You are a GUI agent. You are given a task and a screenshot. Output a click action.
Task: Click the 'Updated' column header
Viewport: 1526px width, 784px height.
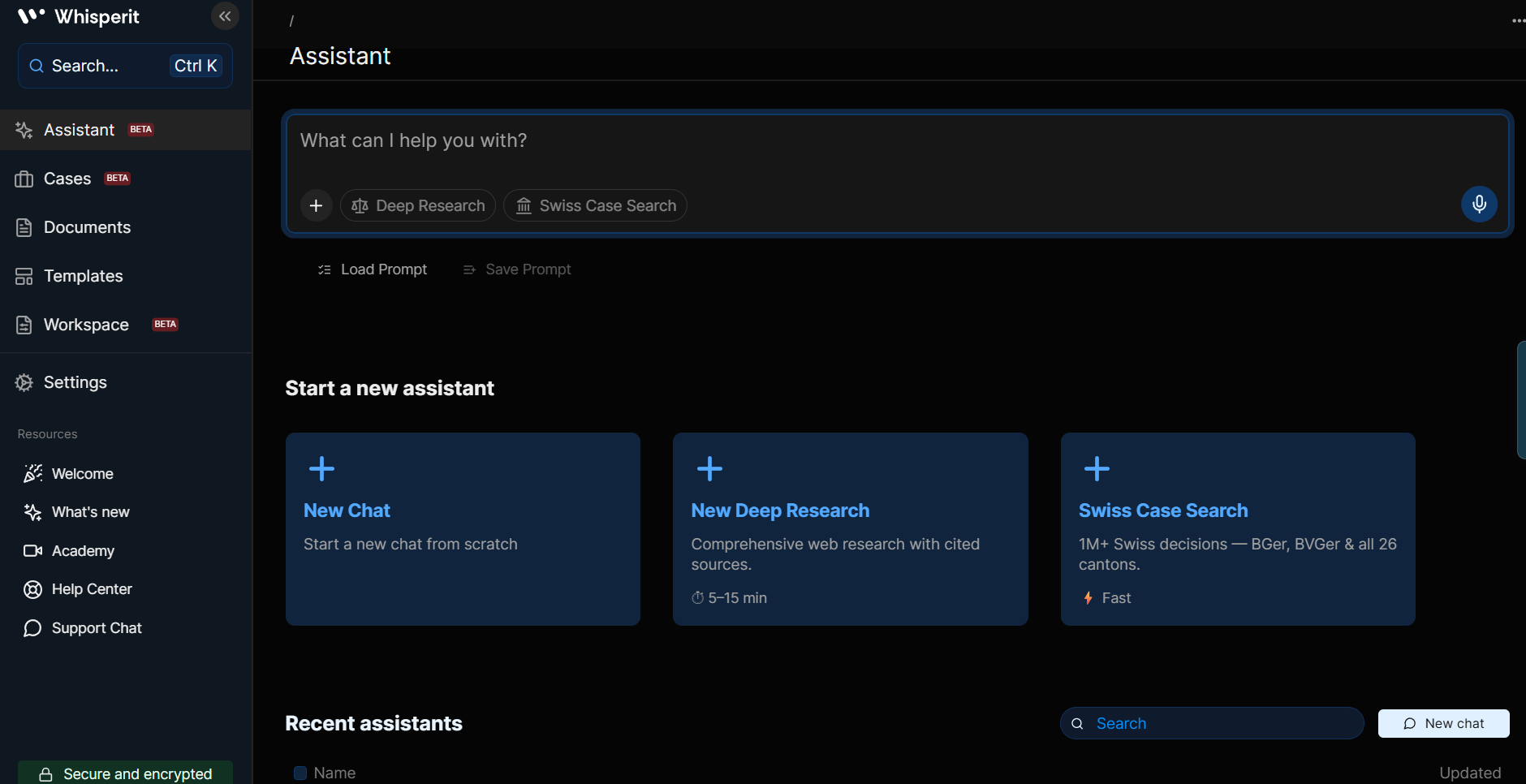1470,773
